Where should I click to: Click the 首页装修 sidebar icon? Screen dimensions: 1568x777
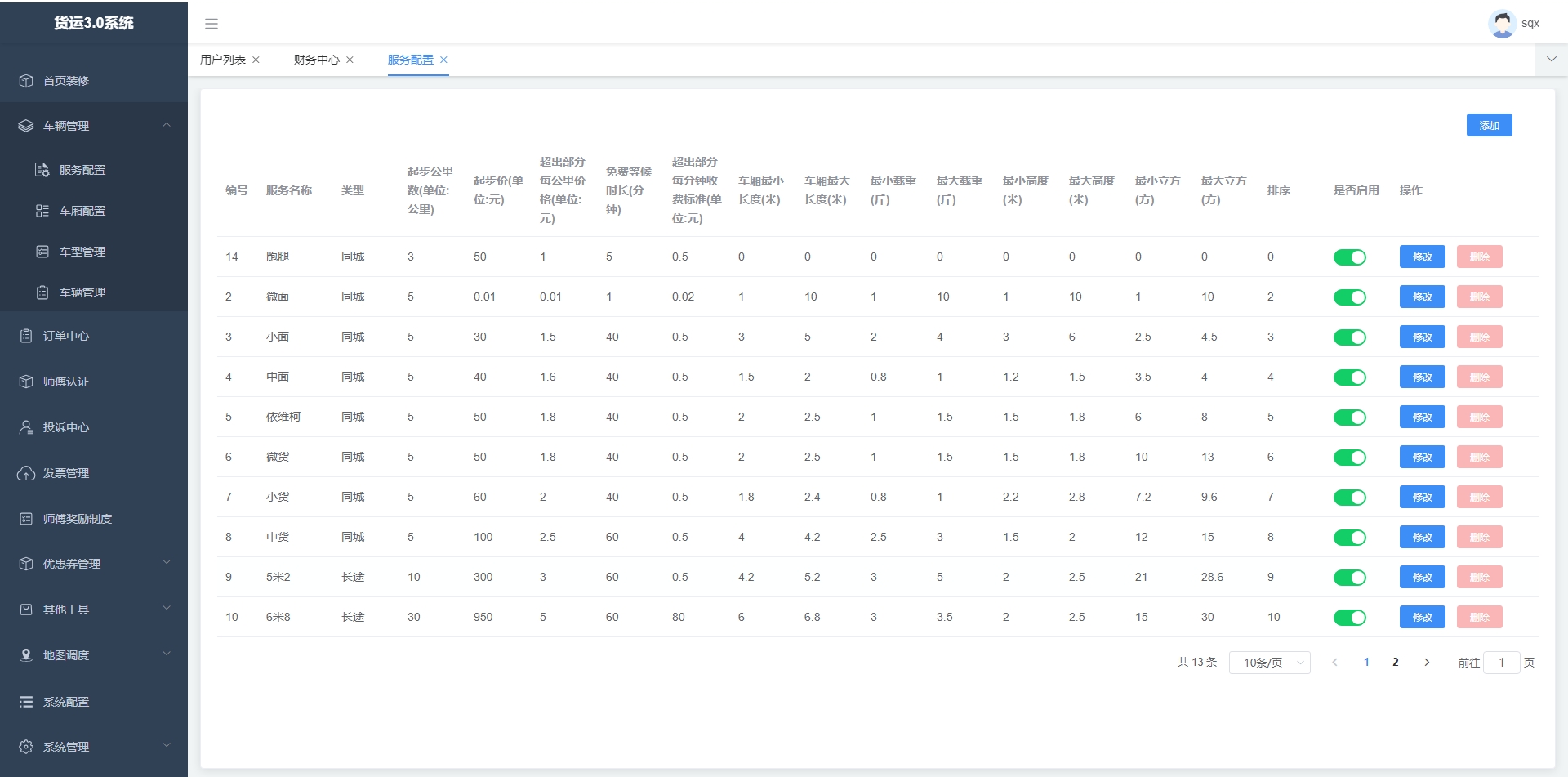point(26,81)
